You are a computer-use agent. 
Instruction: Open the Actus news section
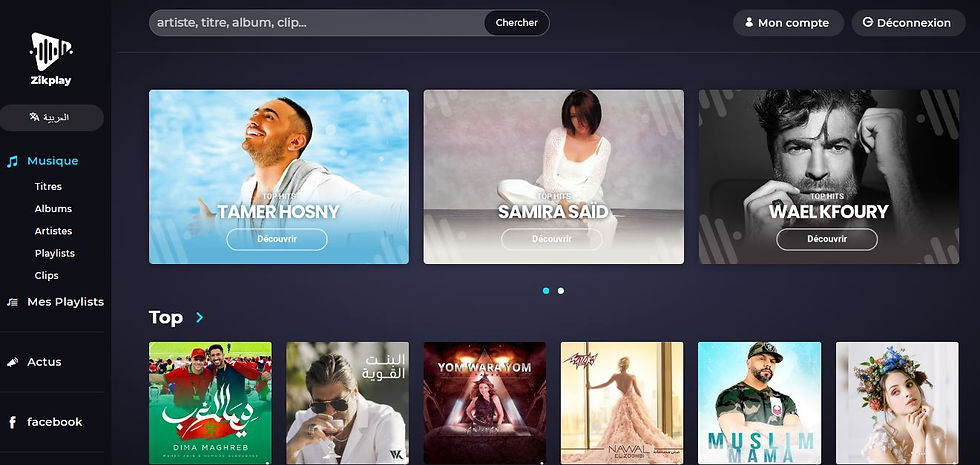(44, 362)
